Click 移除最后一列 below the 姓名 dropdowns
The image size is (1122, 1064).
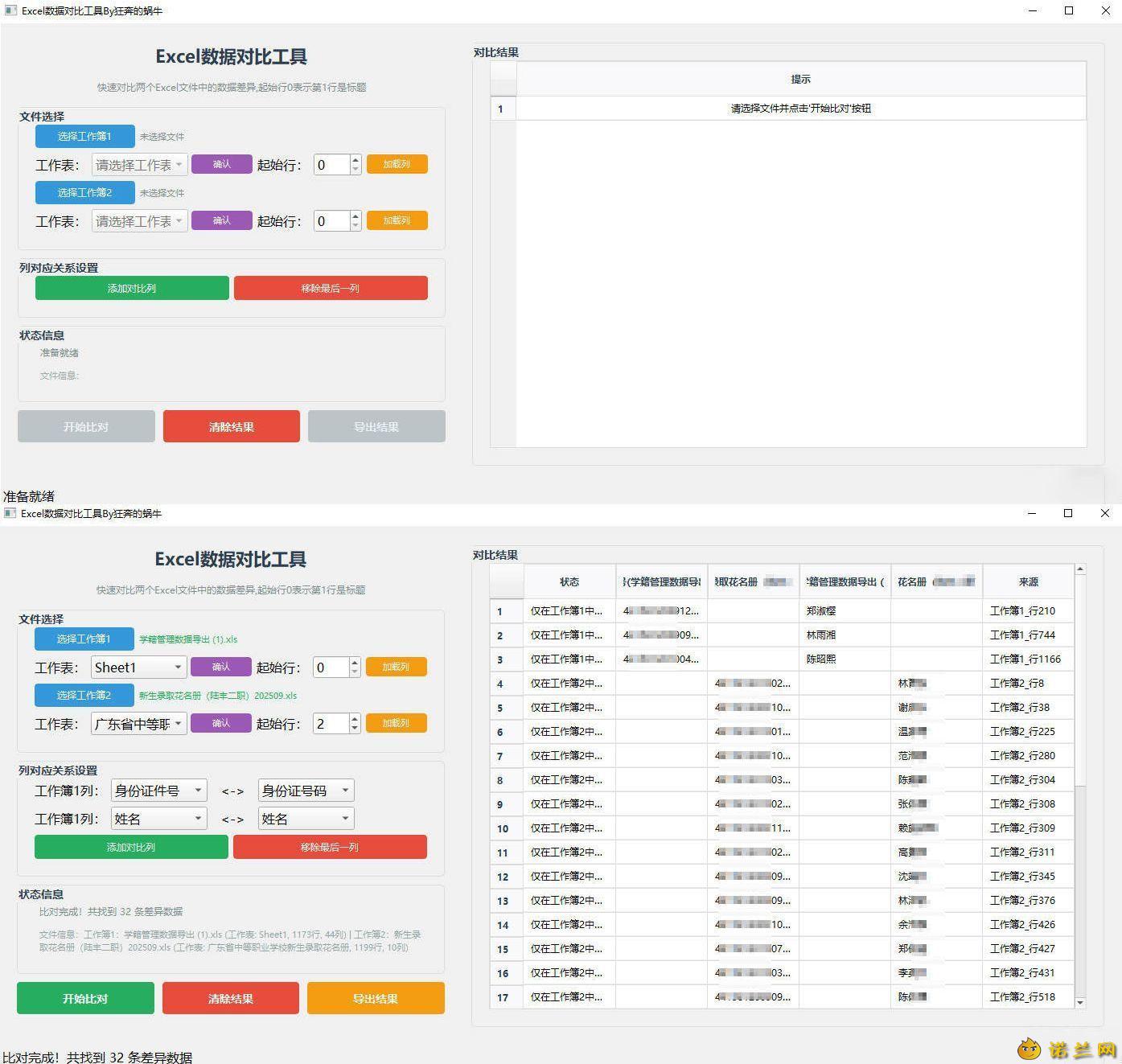(330, 847)
